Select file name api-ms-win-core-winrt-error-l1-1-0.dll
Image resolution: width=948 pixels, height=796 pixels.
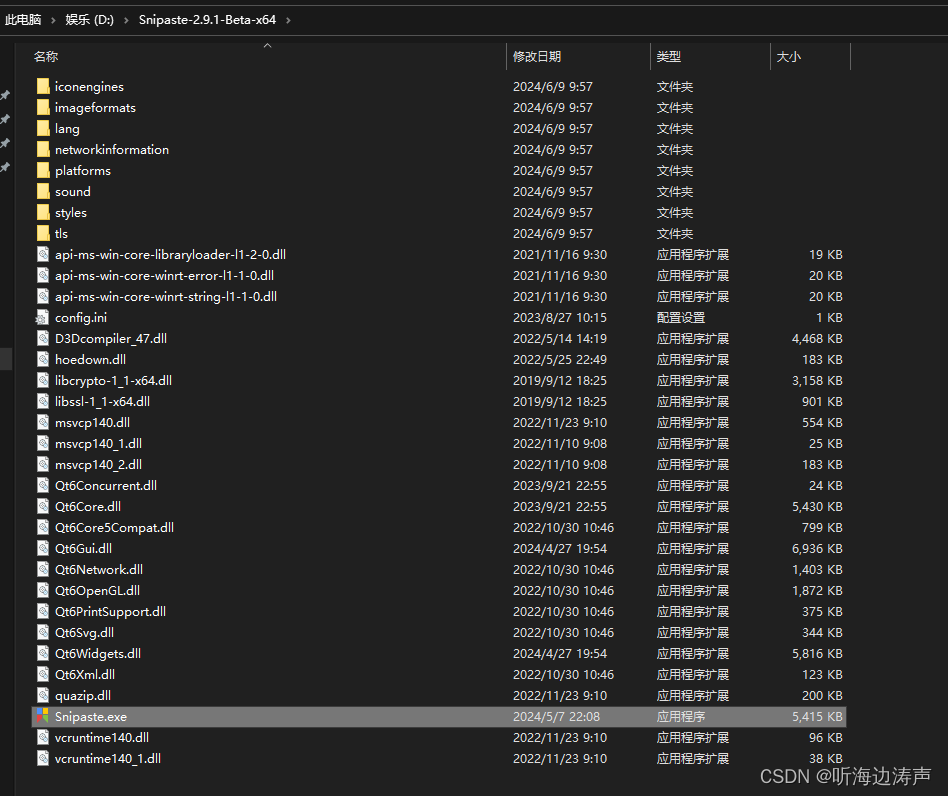pyautogui.click(x=164, y=276)
